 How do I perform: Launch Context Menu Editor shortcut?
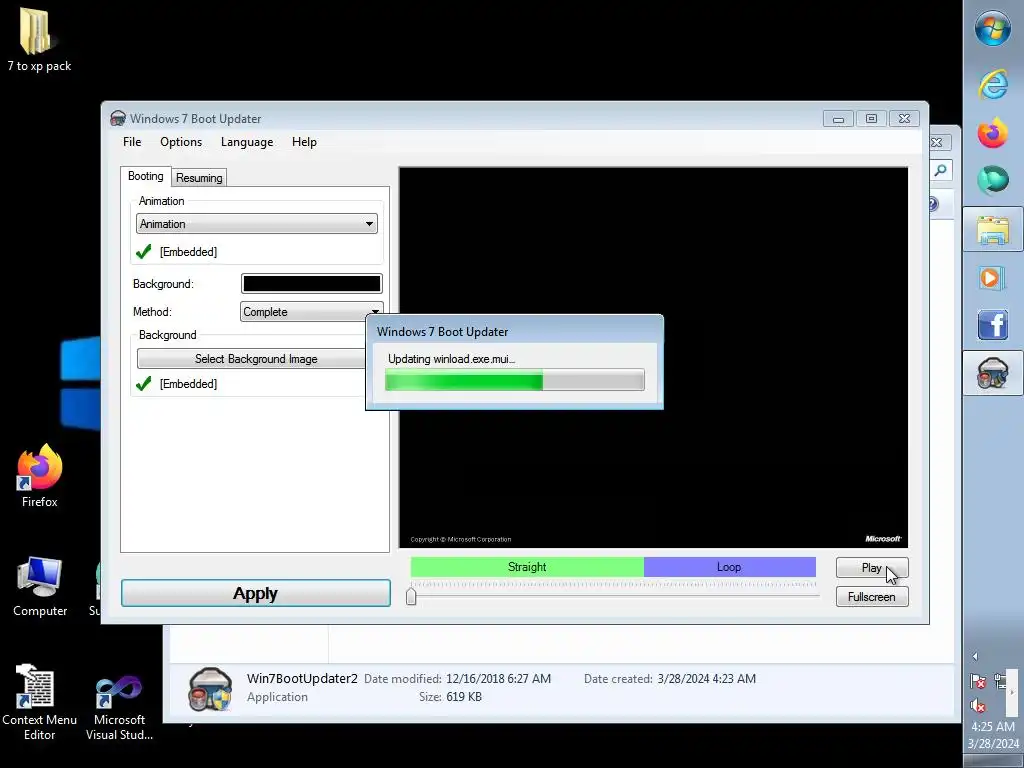coord(39,702)
